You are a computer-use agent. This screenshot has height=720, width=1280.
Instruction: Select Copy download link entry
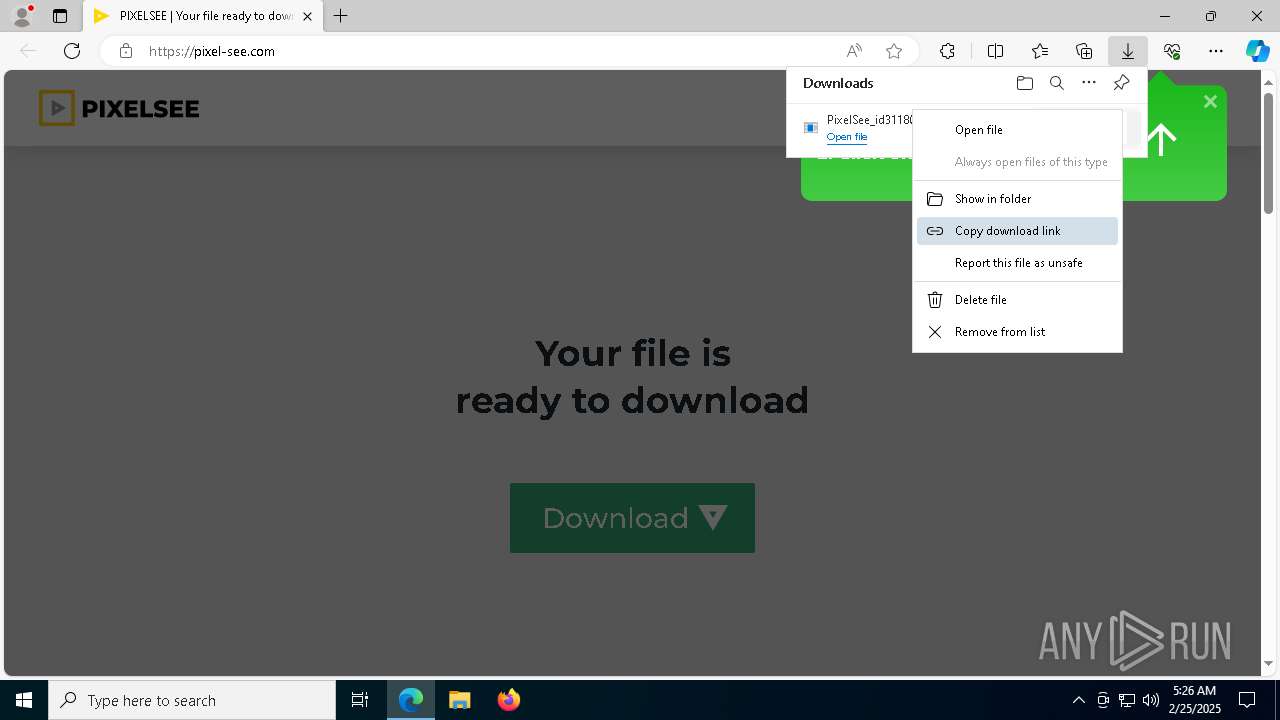1017,231
